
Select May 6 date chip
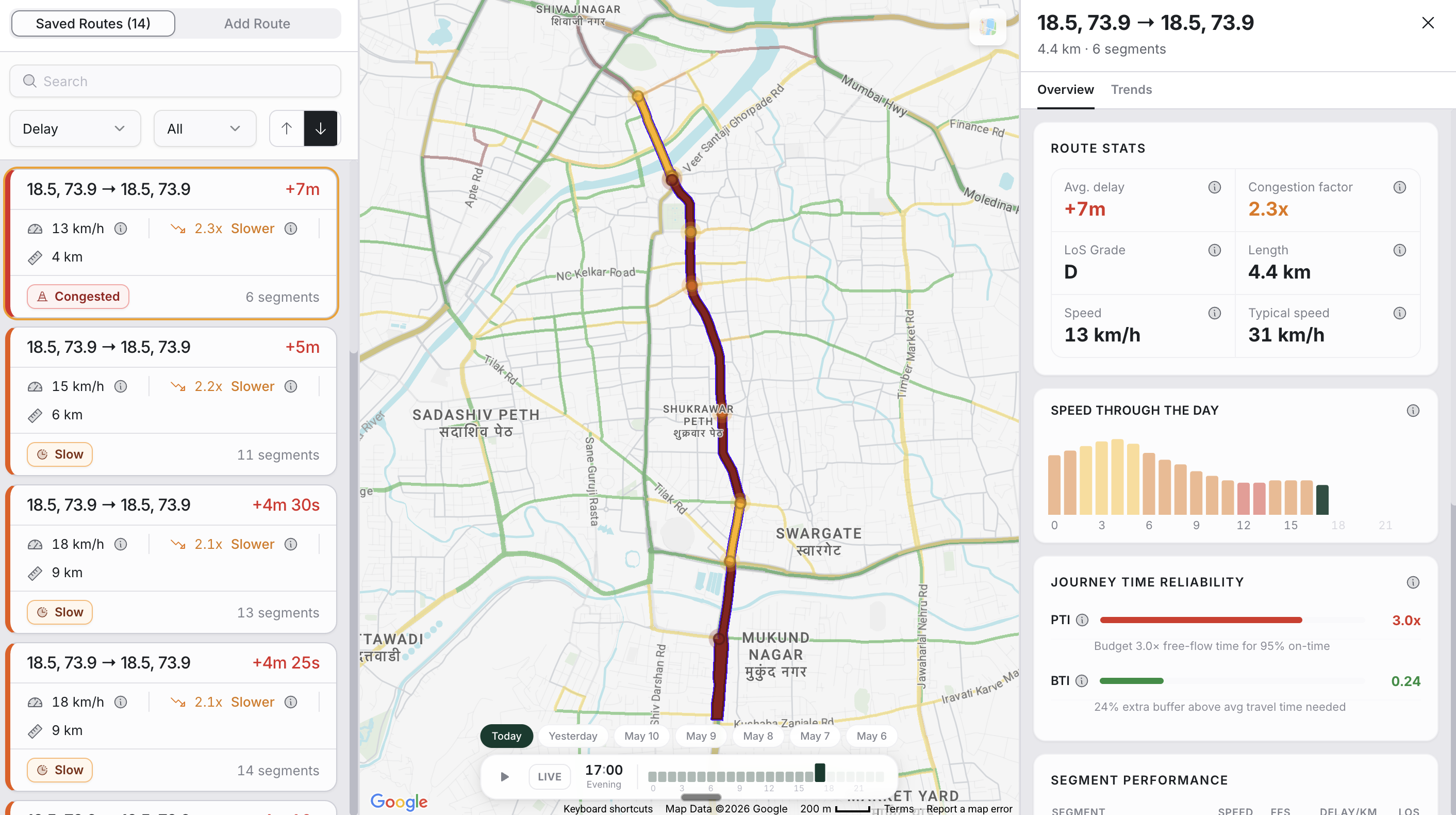[x=871, y=736]
